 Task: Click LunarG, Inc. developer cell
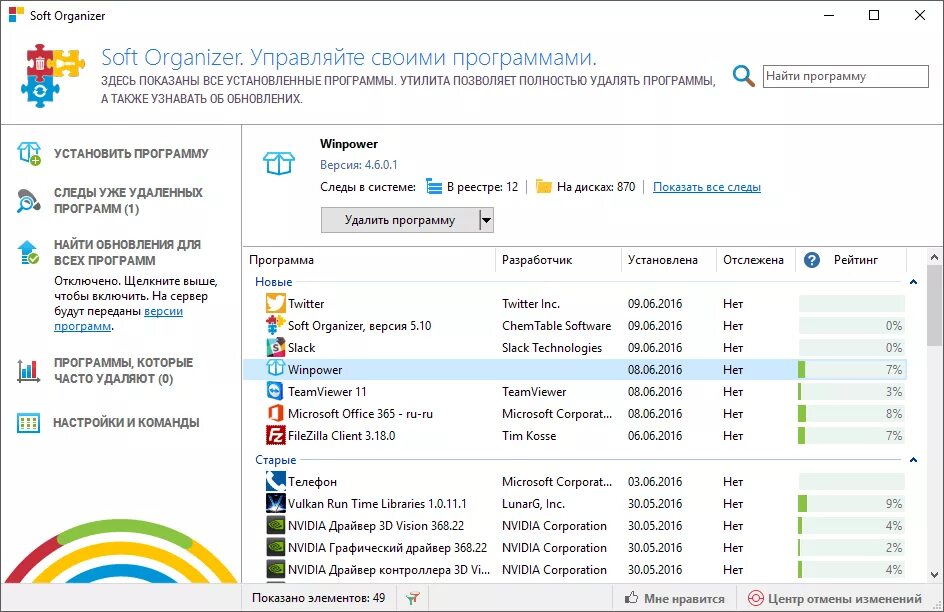coord(533,504)
